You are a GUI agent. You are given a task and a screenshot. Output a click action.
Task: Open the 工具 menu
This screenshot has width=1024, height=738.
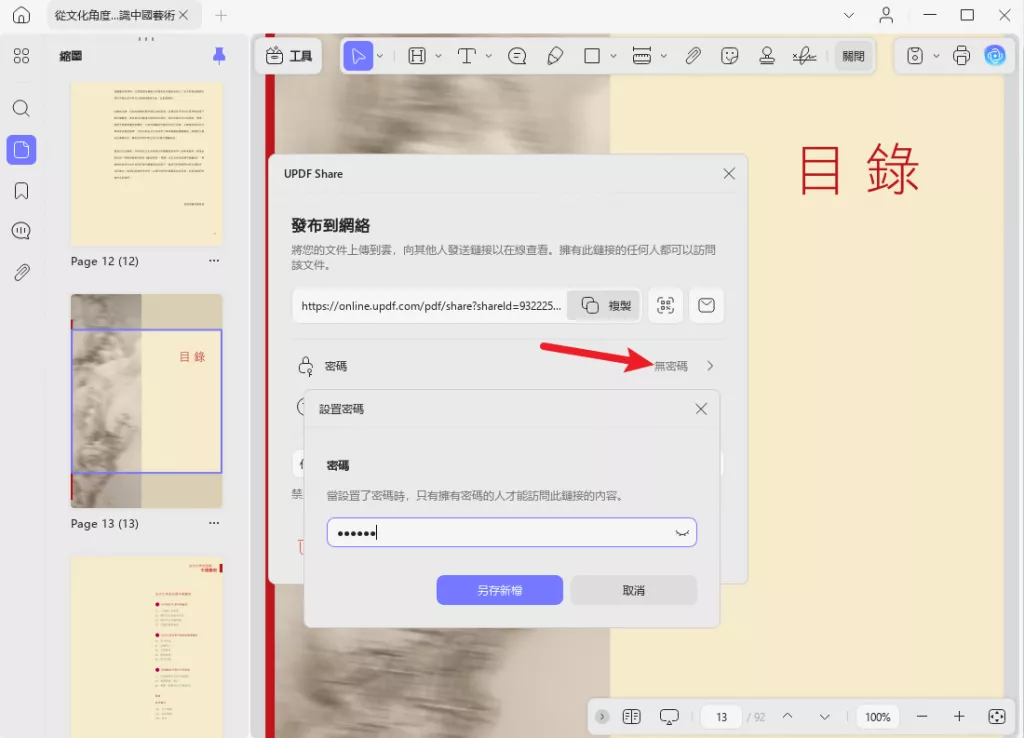288,56
